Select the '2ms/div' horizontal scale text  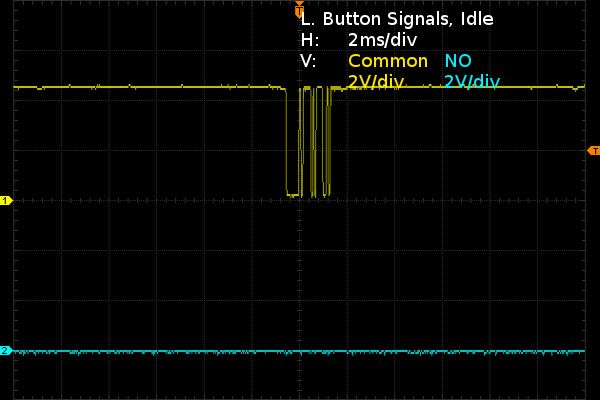pos(382,40)
